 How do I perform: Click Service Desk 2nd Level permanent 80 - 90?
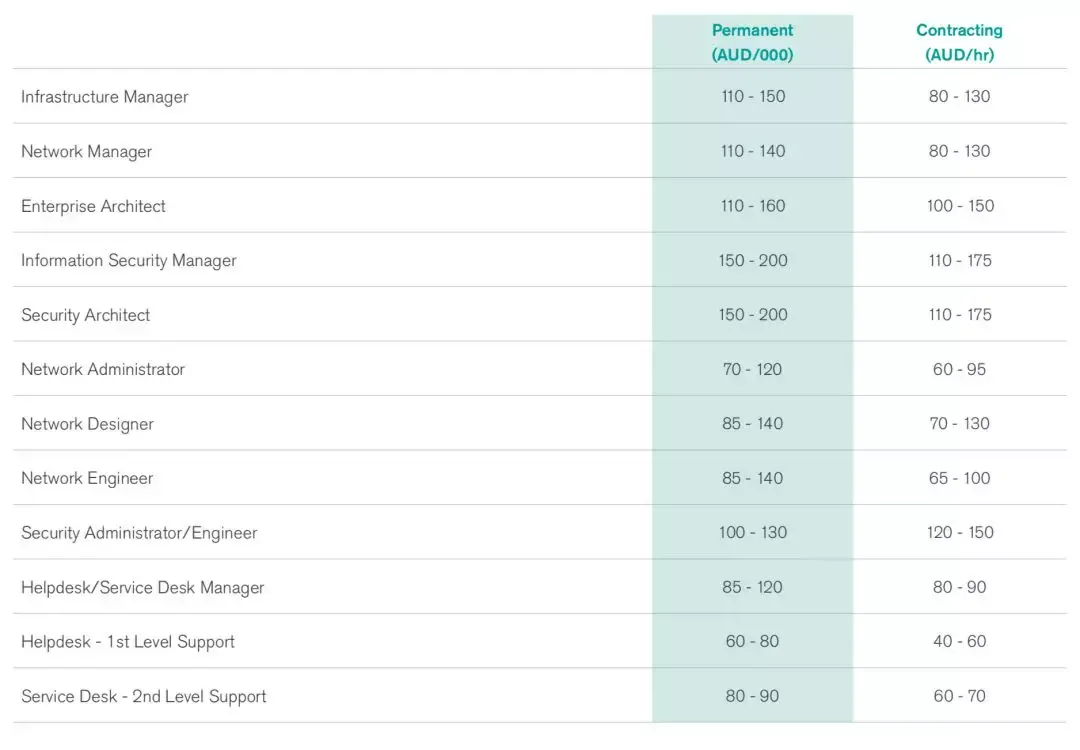coord(753,696)
